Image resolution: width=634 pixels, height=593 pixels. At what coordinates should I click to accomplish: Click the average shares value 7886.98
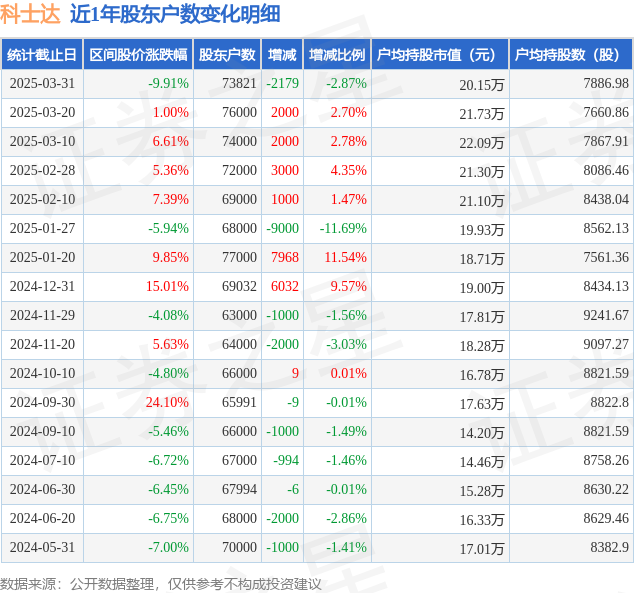(606, 83)
